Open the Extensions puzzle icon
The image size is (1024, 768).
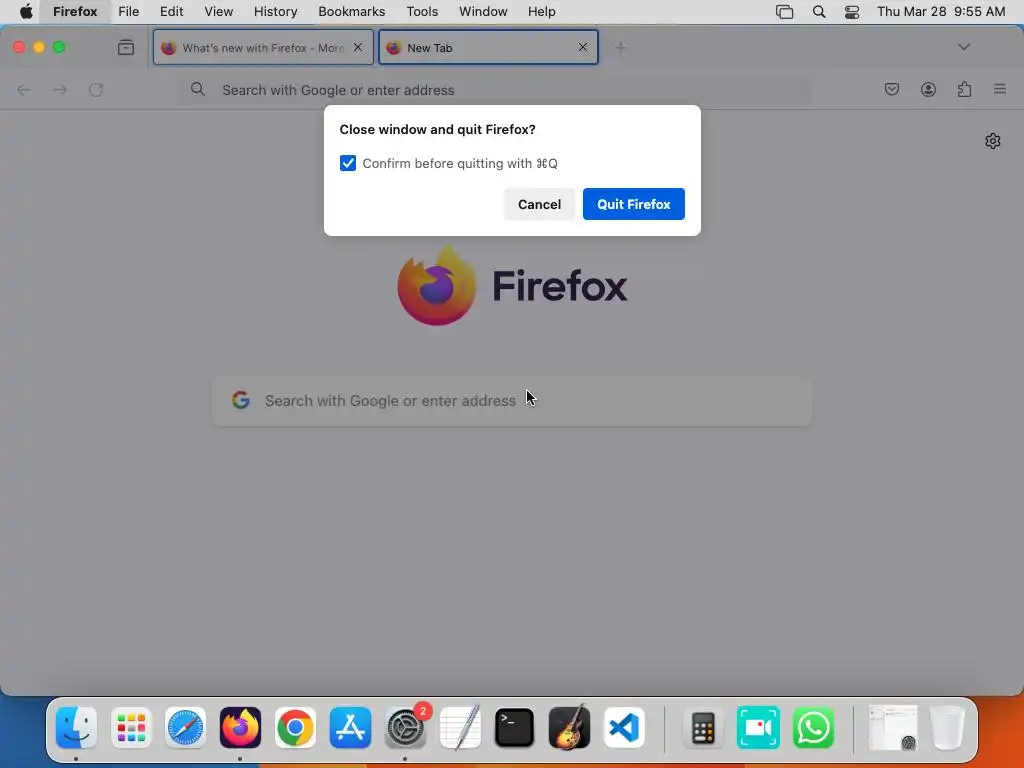tap(964, 89)
